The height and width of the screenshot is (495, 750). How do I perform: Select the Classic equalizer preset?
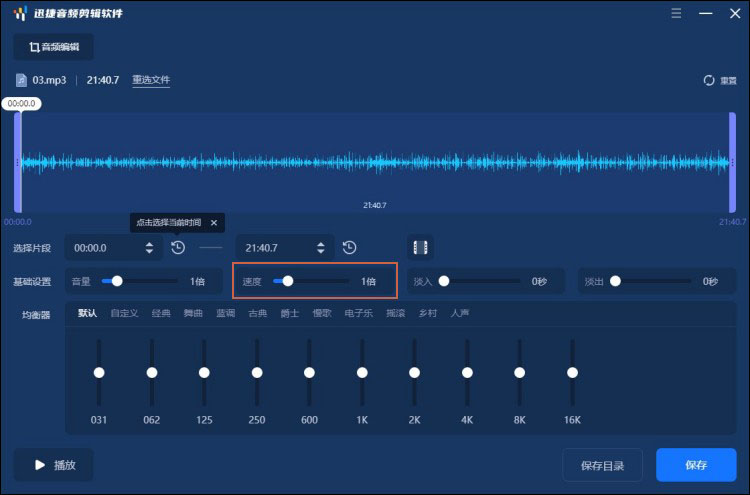click(161, 313)
